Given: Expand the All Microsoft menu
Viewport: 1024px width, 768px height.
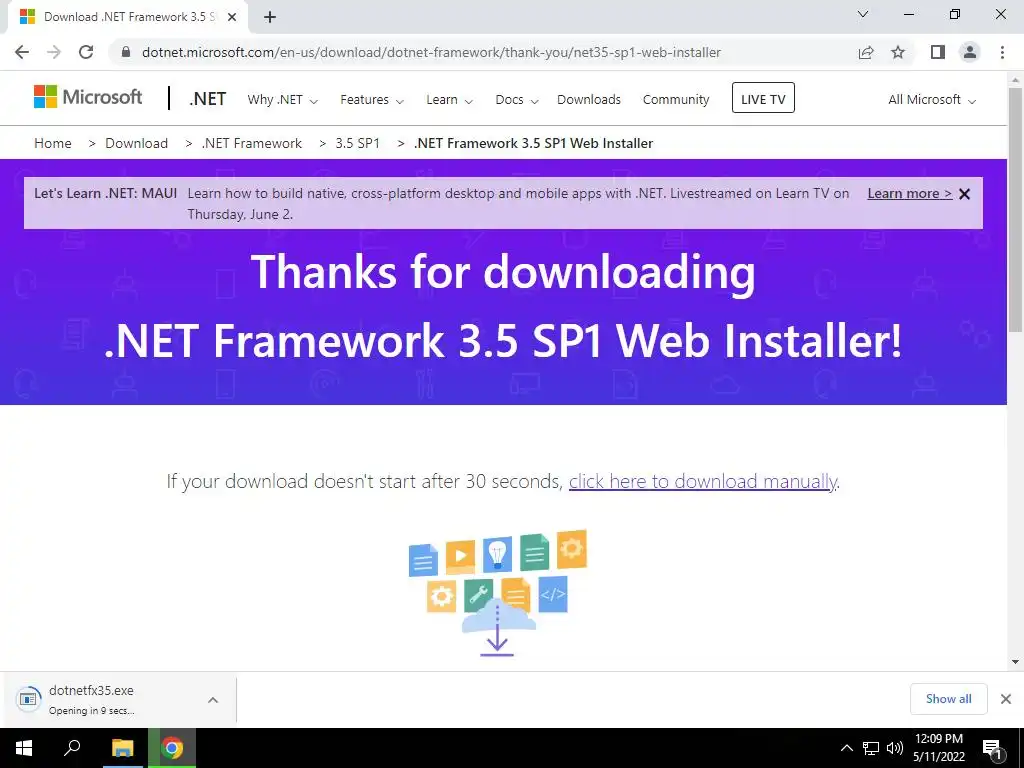Looking at the screenshot, I should click(x=932, y=100).
